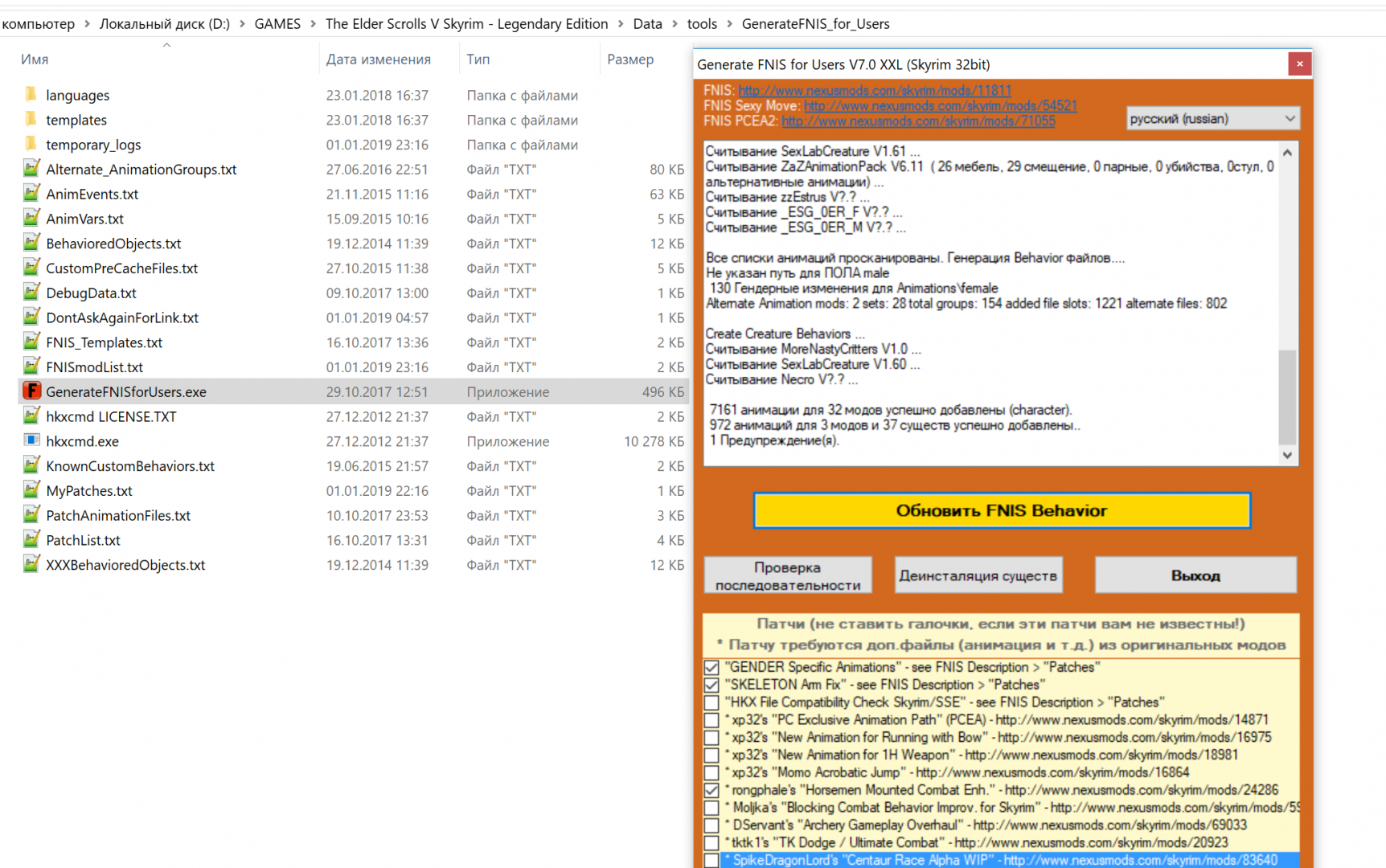This screenshot has width=1386, height=868.
Task: Click the temporary_logs folder icon
Action: point(31,145)
